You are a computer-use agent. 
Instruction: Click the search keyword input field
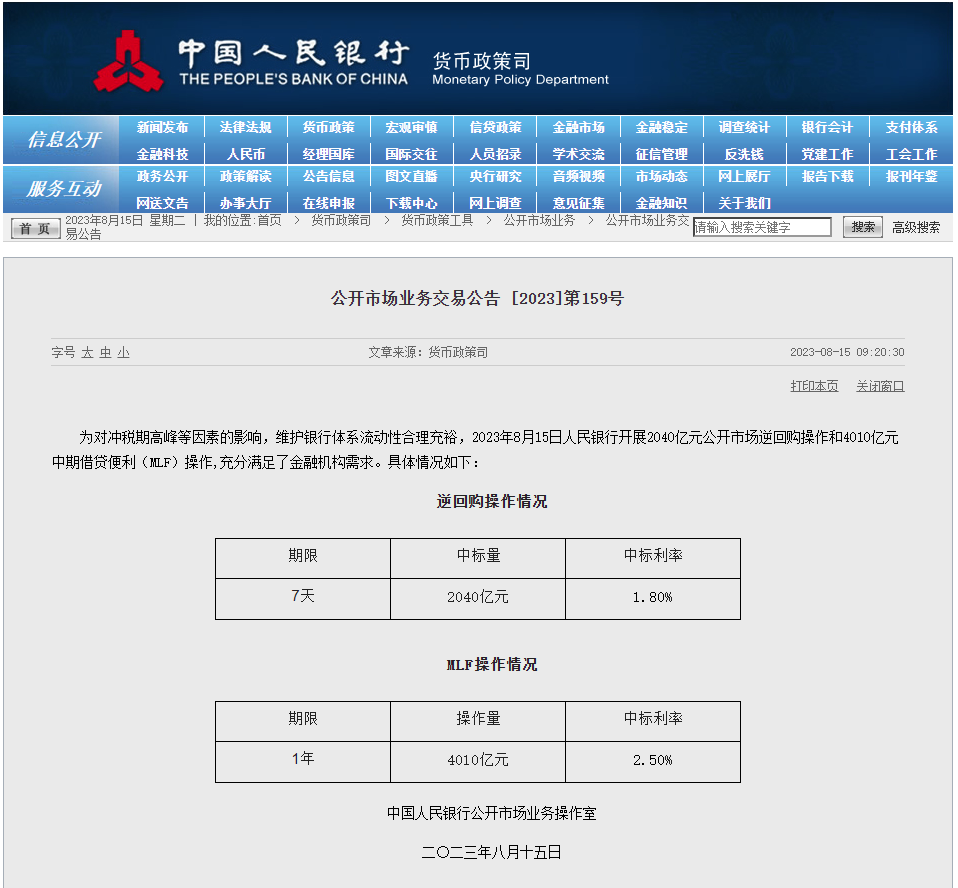(x=762, y=228)
